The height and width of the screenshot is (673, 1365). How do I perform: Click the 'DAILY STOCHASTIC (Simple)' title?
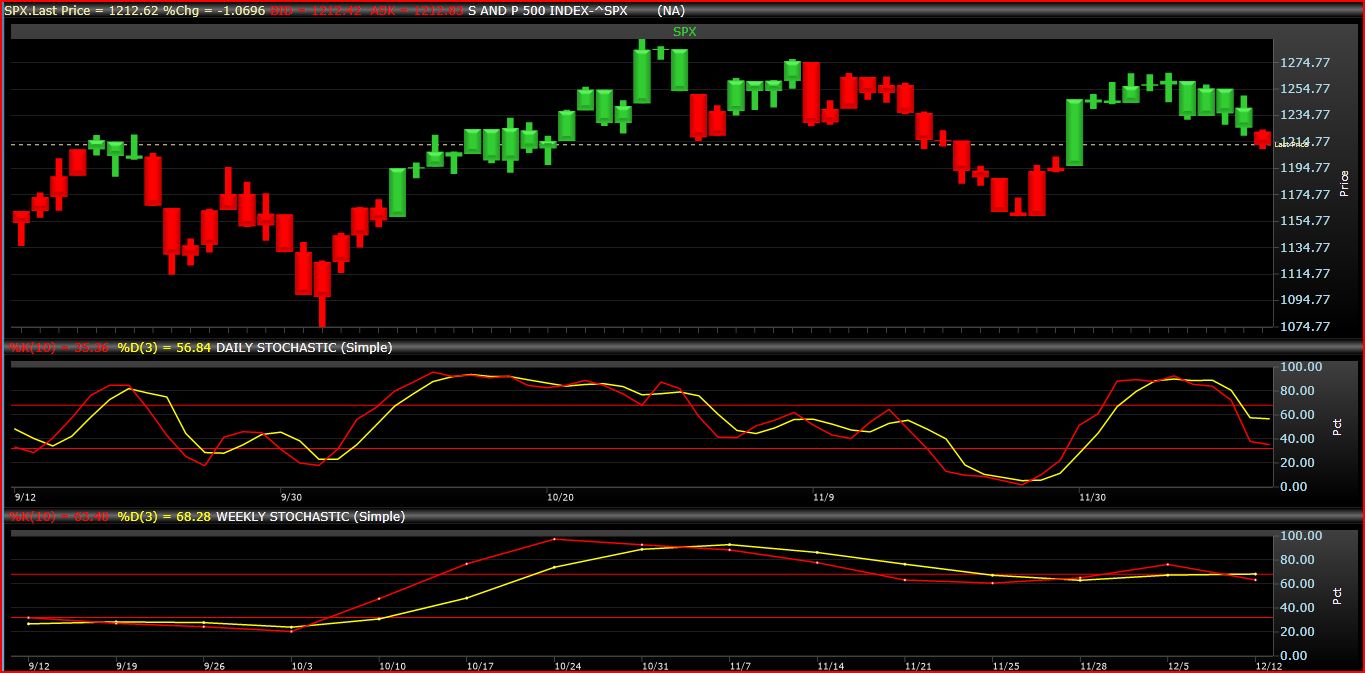coord(304,348)
